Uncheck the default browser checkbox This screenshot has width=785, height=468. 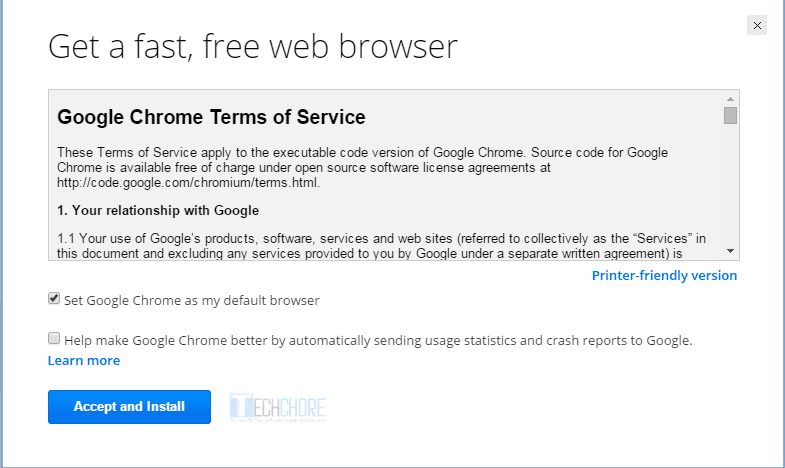point(54,299)
